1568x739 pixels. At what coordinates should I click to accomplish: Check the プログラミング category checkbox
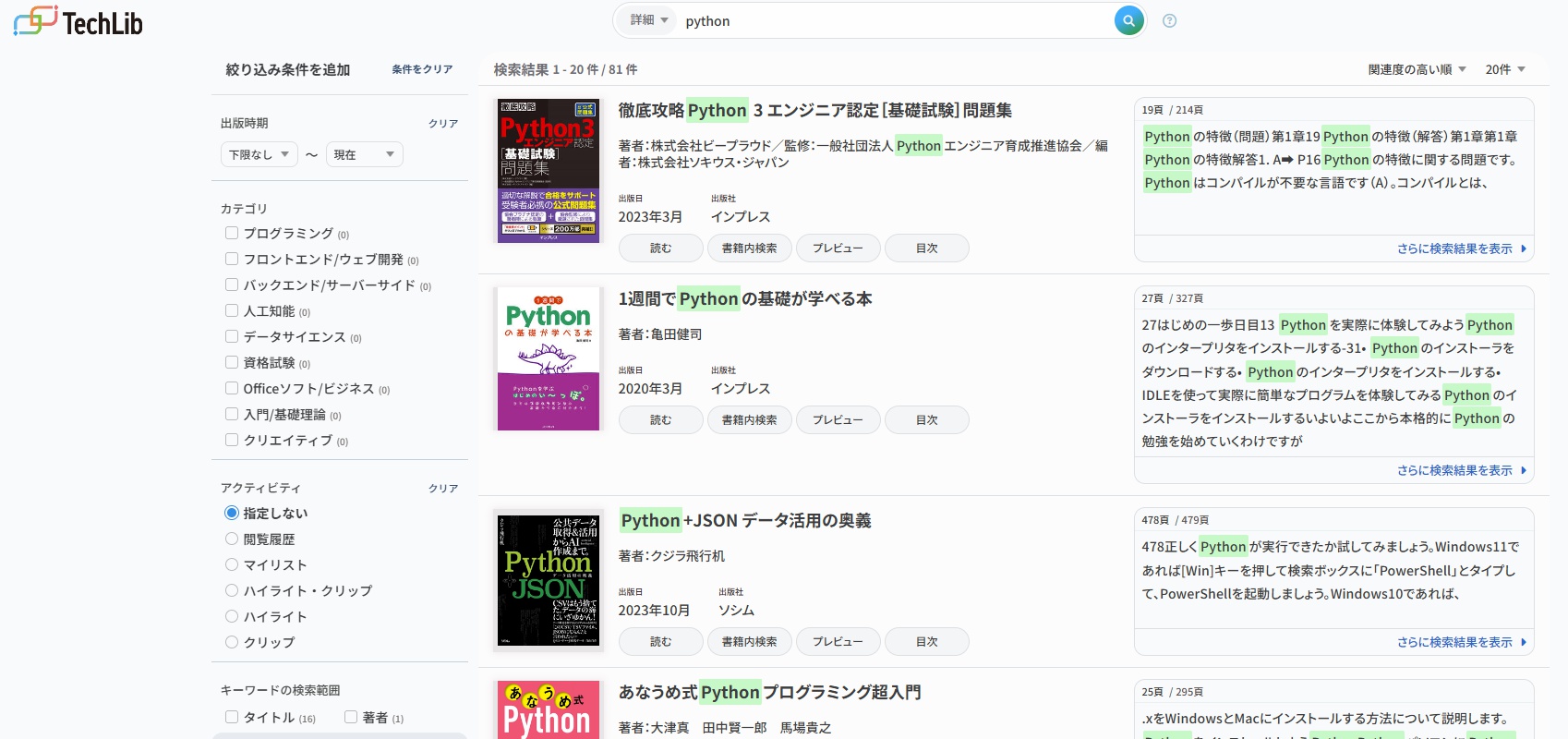[232, 233]
